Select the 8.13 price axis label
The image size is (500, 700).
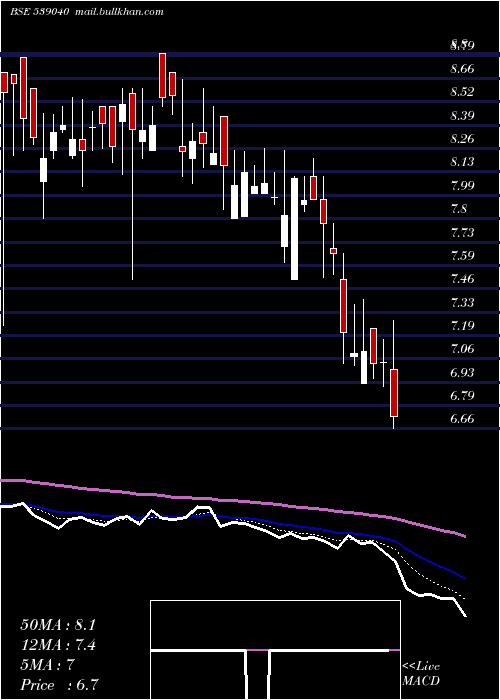462,162
